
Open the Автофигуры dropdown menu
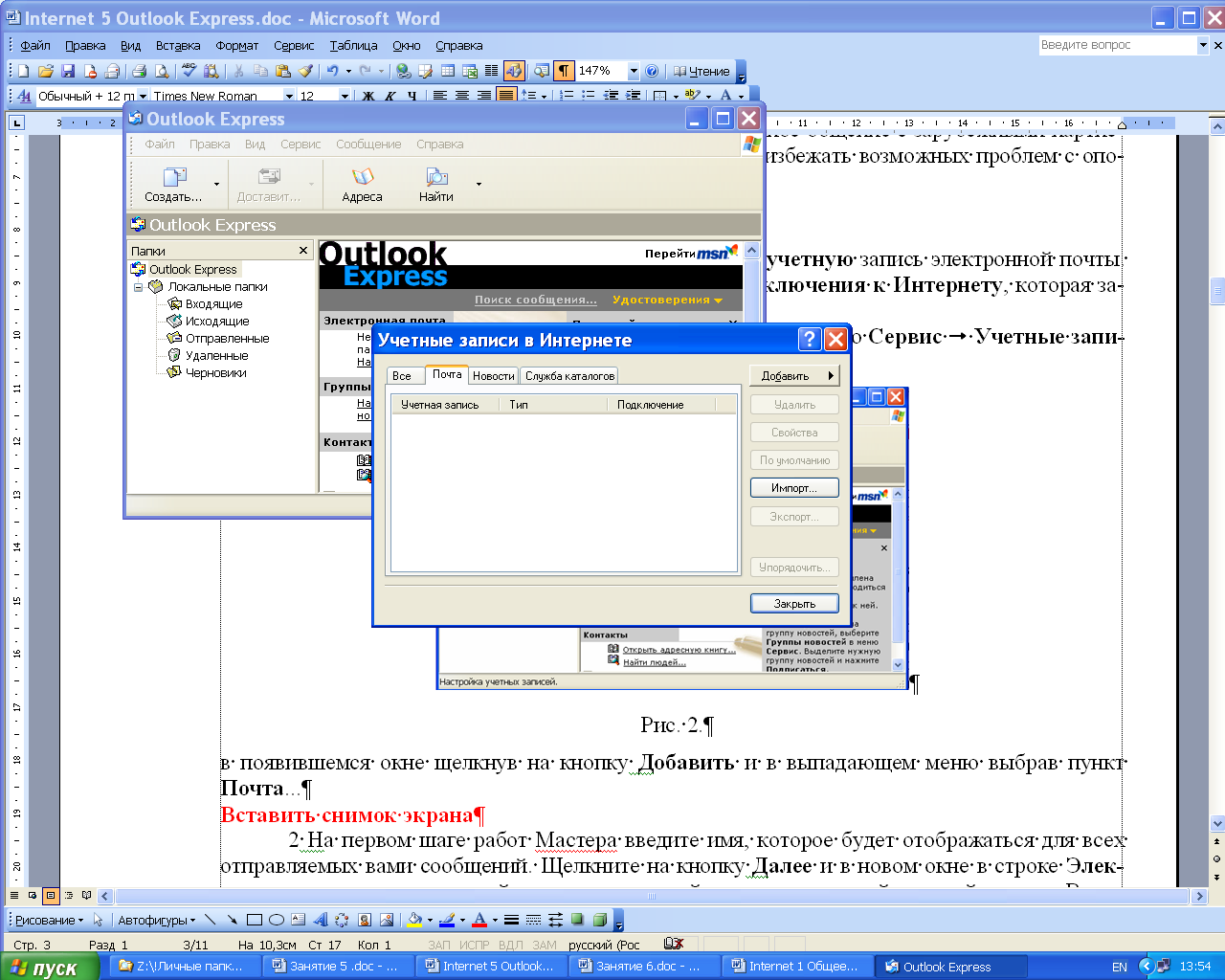156,920
